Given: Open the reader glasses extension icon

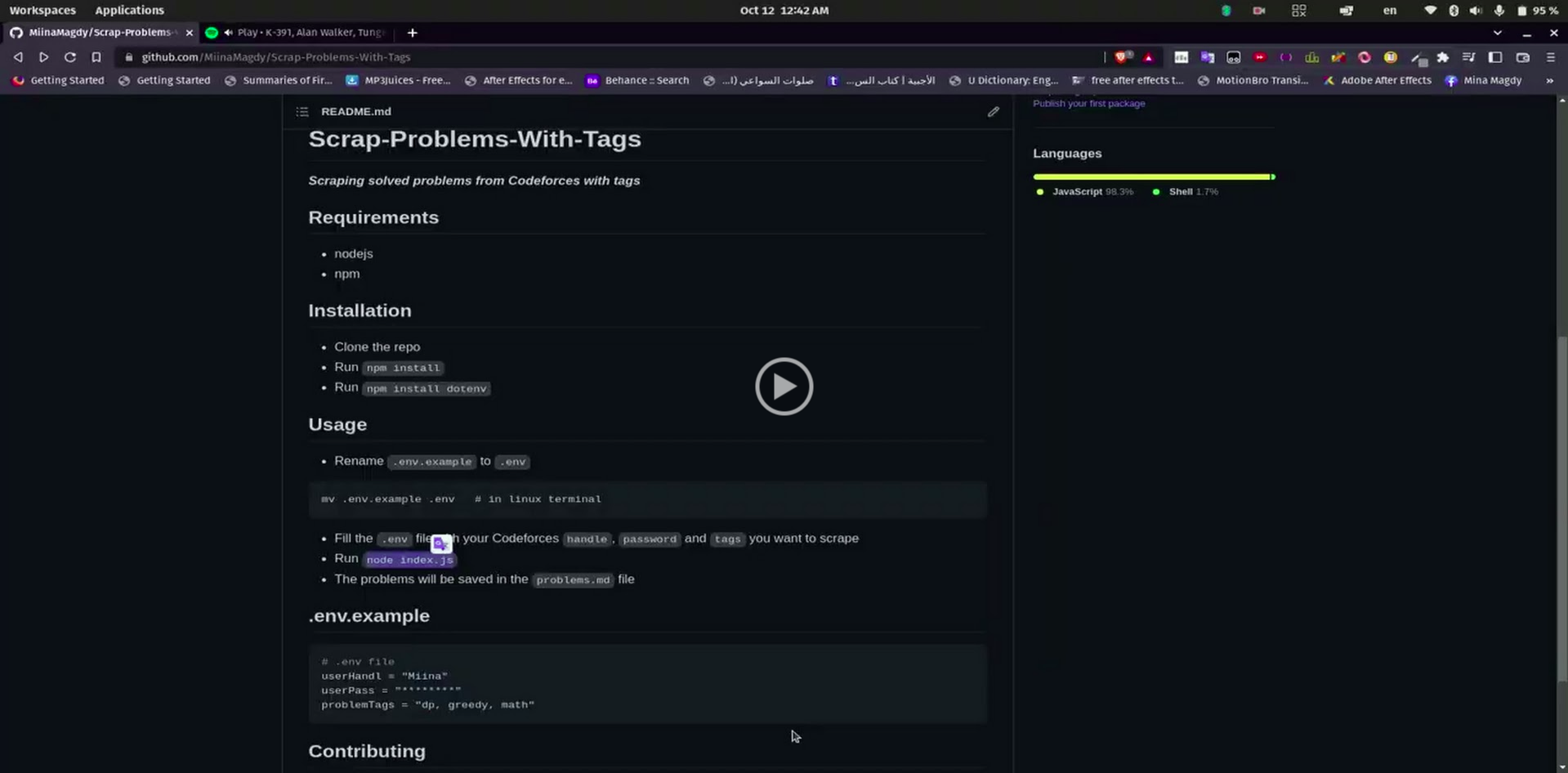Looking at the screenshot, I should [1234, 57].
